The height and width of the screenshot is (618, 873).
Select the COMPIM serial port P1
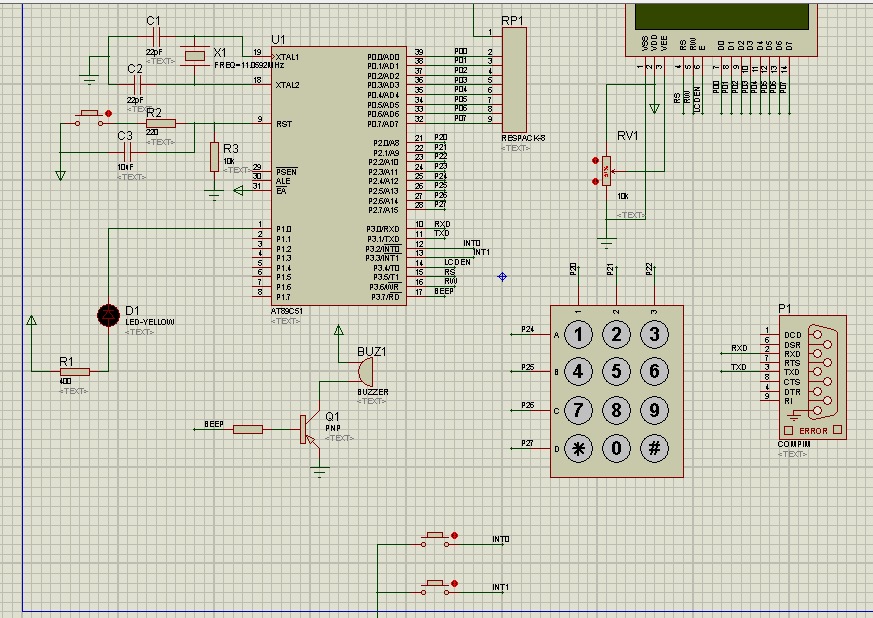click(812, 377)
